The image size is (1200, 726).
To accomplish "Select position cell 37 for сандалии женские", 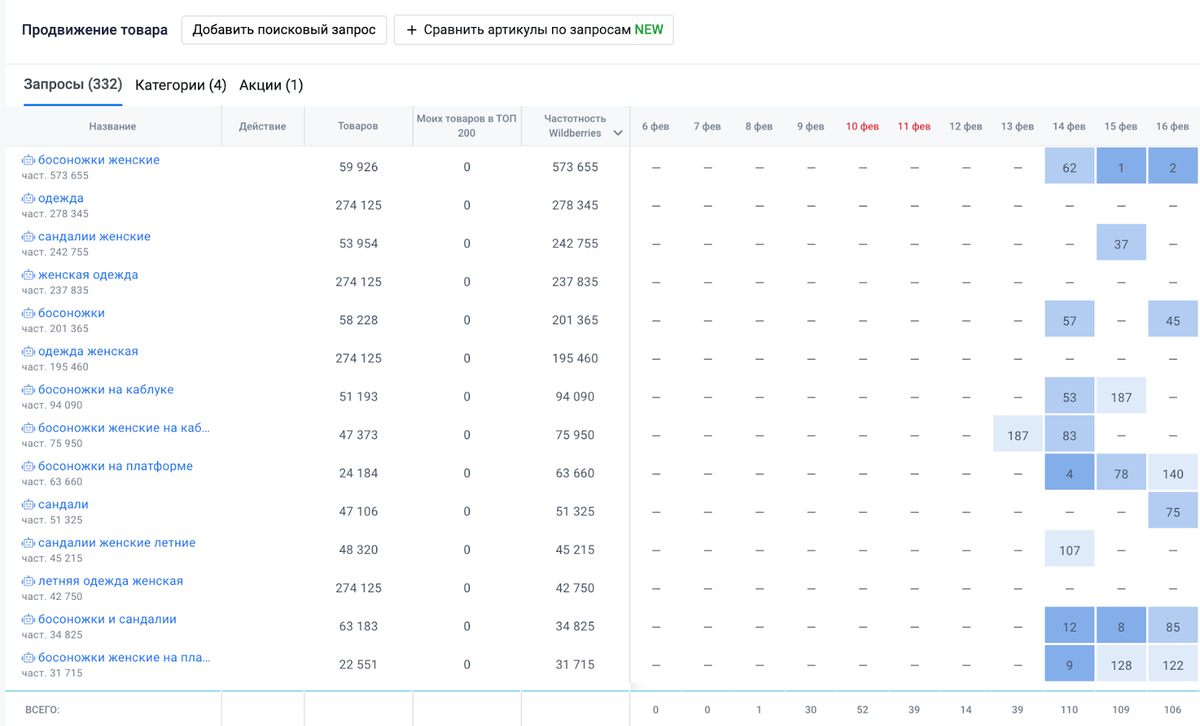I will [x=1121, y=244].
